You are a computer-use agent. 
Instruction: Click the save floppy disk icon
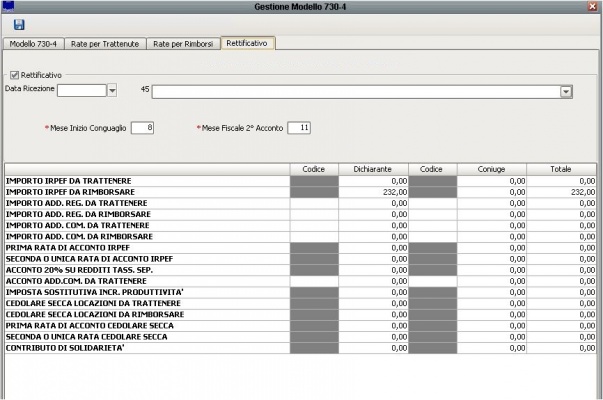[19, 25]
